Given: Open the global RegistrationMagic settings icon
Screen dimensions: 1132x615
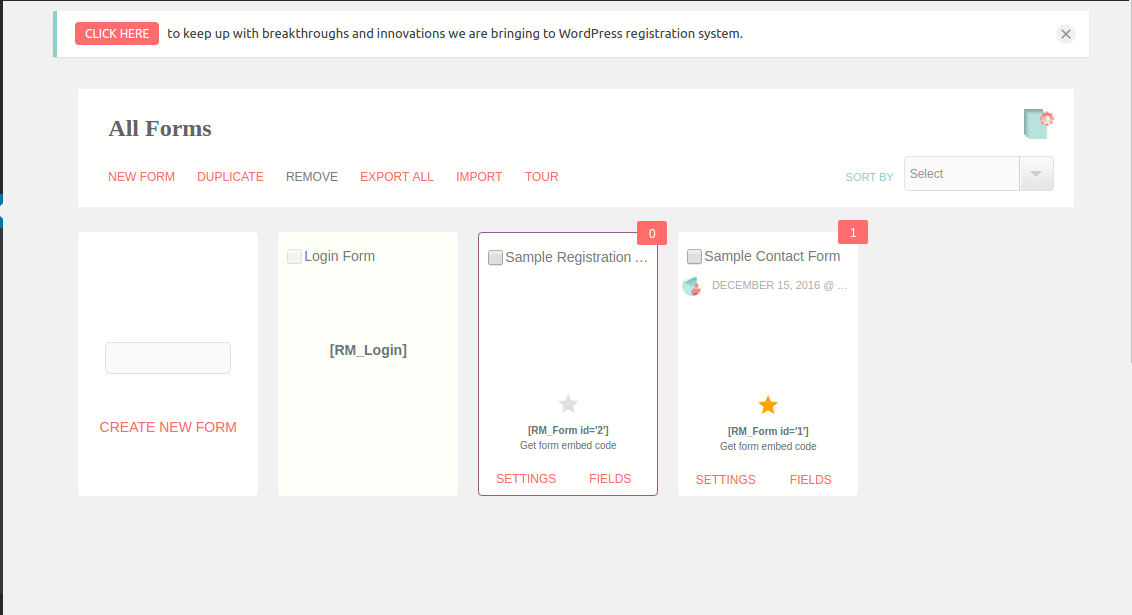Looking at the screenshot, I should click(1039, 123).
